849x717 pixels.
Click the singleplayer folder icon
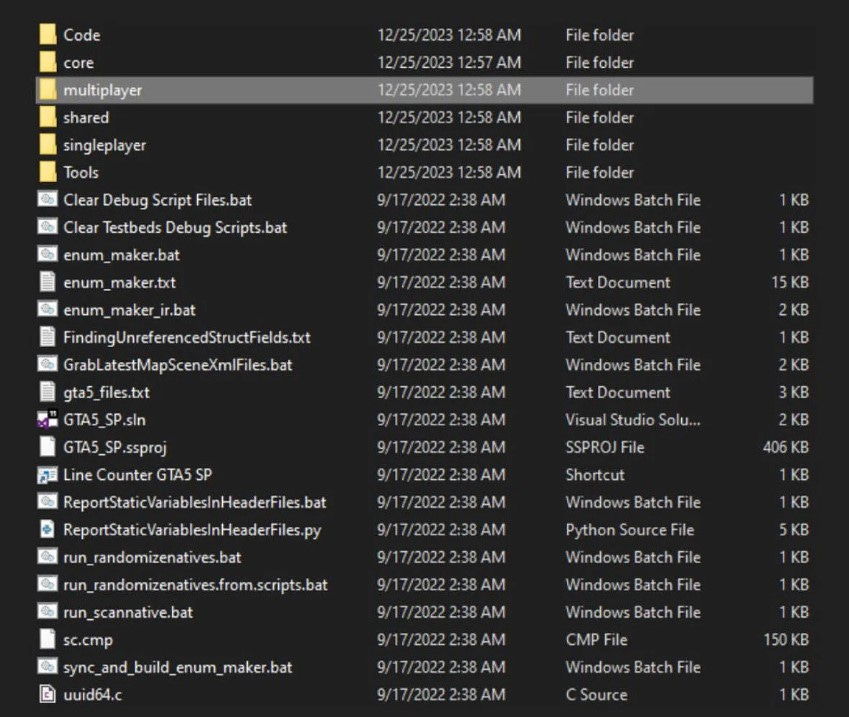48,145
